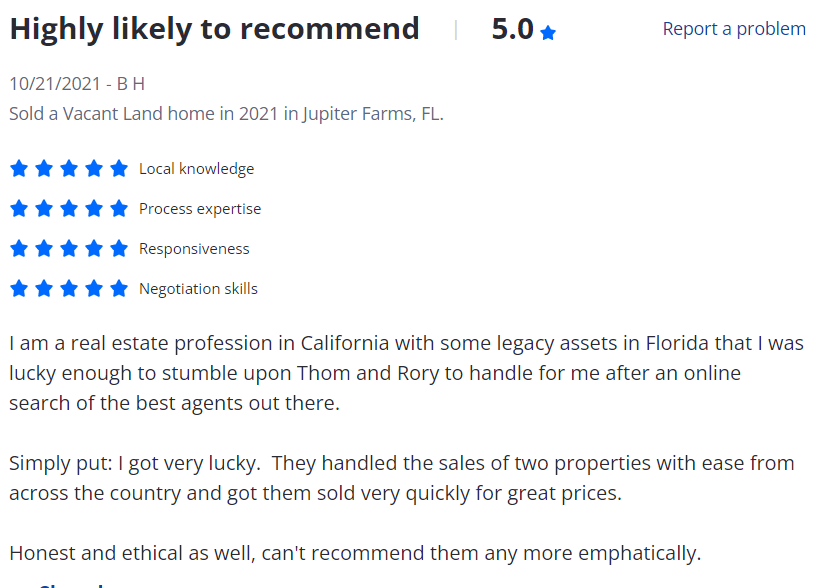
Task: Click the review date 10/21/2021 - B H
Action: point(77,83)
